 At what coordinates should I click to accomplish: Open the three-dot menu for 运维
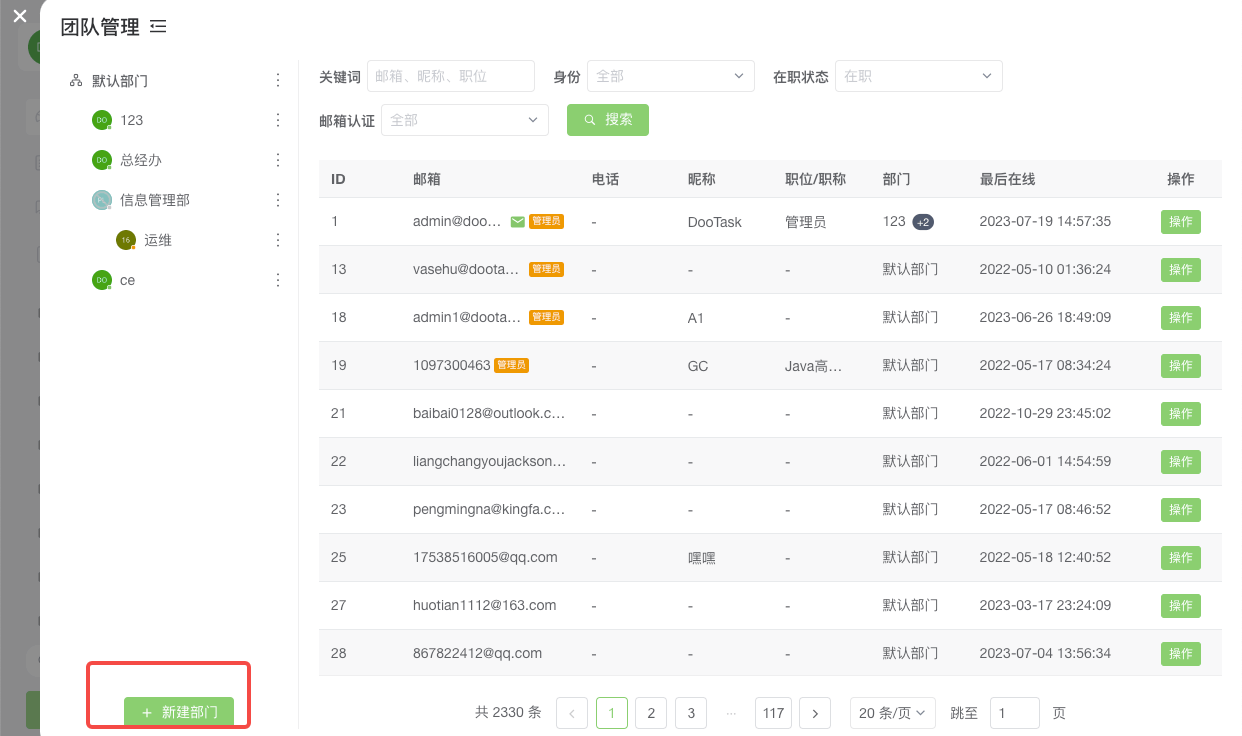(x=278, y=240)
